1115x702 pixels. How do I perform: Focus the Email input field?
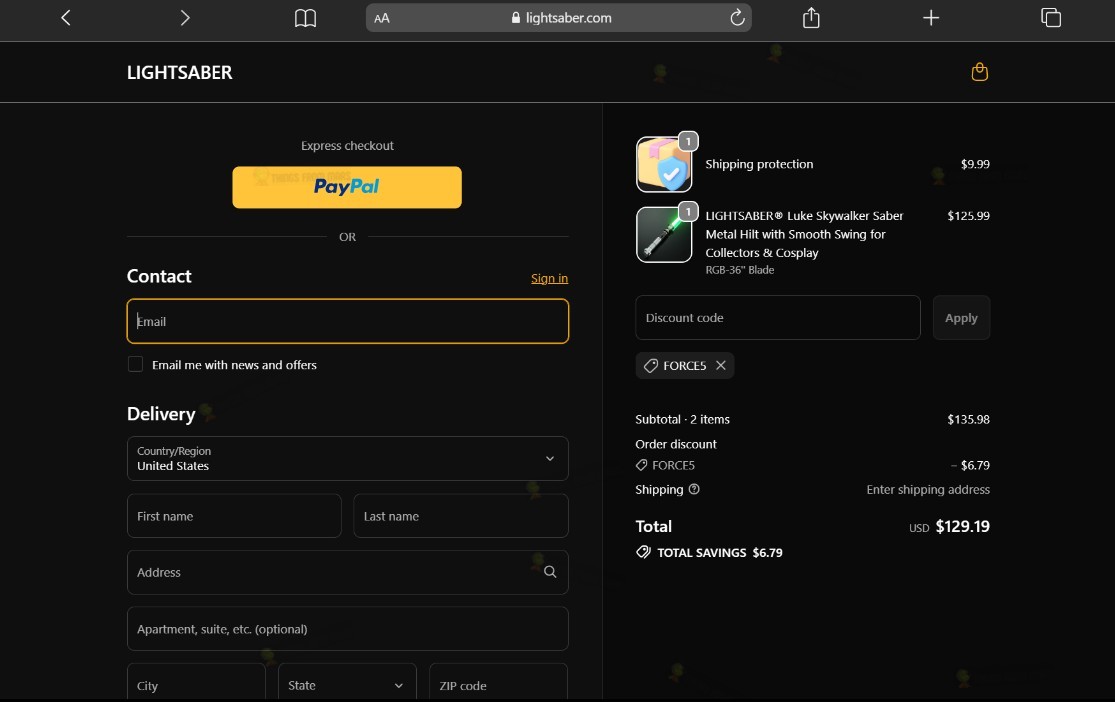(348, 321)
